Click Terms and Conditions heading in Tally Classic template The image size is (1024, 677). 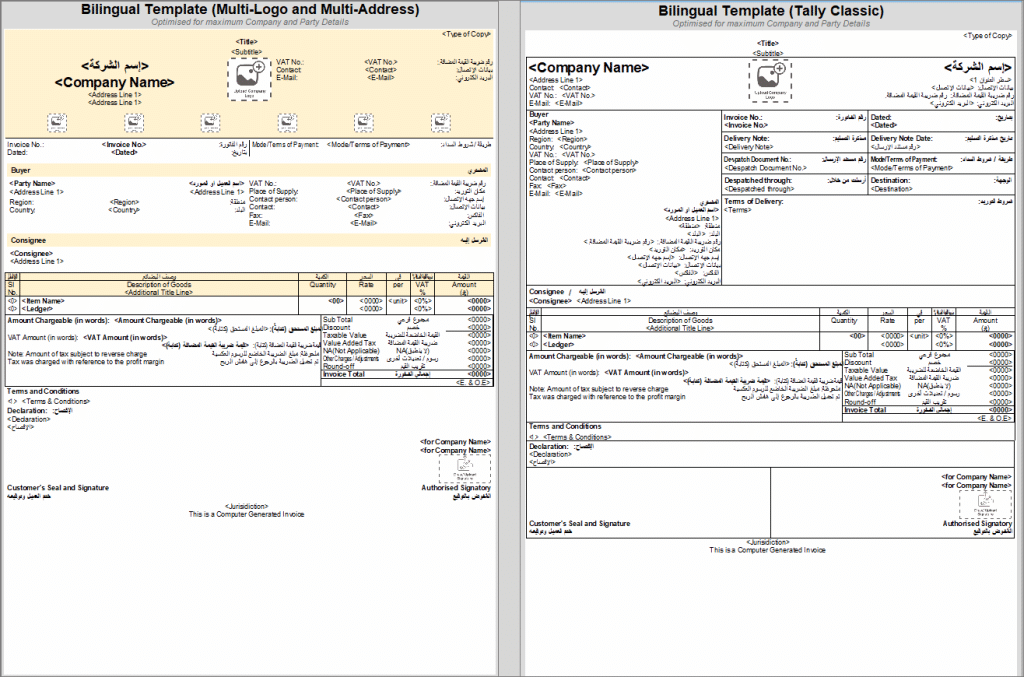[565, 426]
